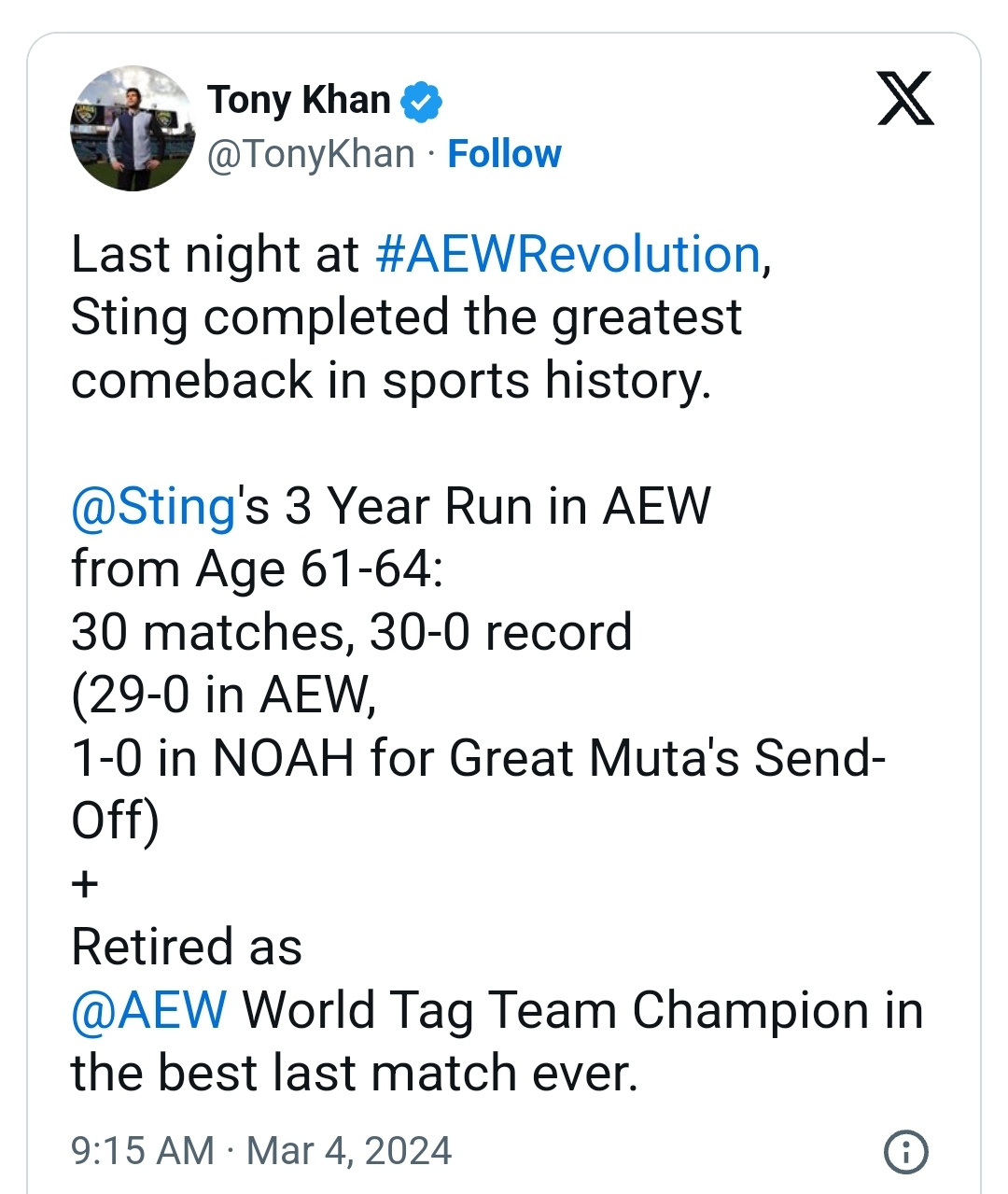Open the @TonyKhan handle link

(311, 154)
